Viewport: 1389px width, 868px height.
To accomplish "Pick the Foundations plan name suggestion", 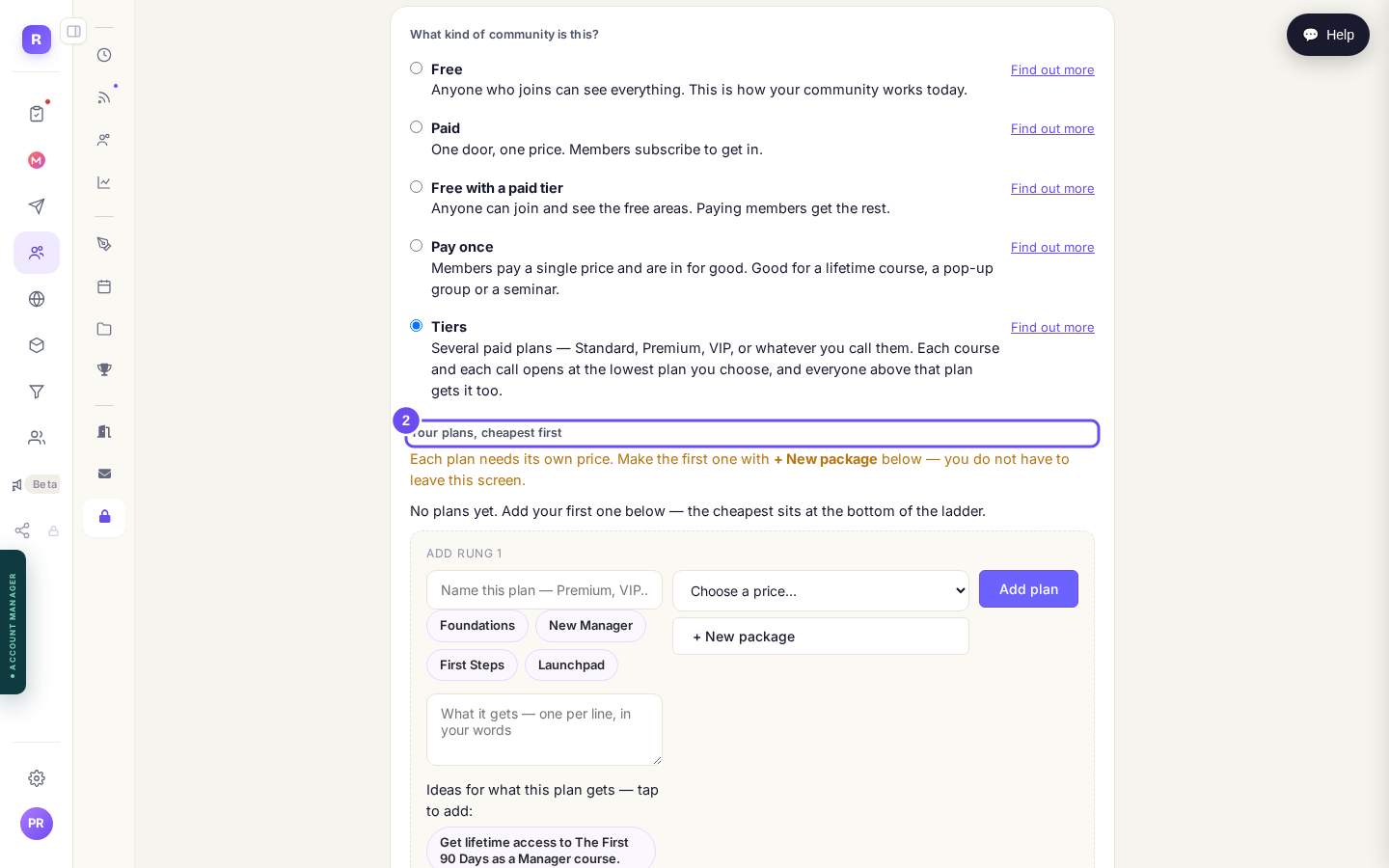I will (477, 626).
